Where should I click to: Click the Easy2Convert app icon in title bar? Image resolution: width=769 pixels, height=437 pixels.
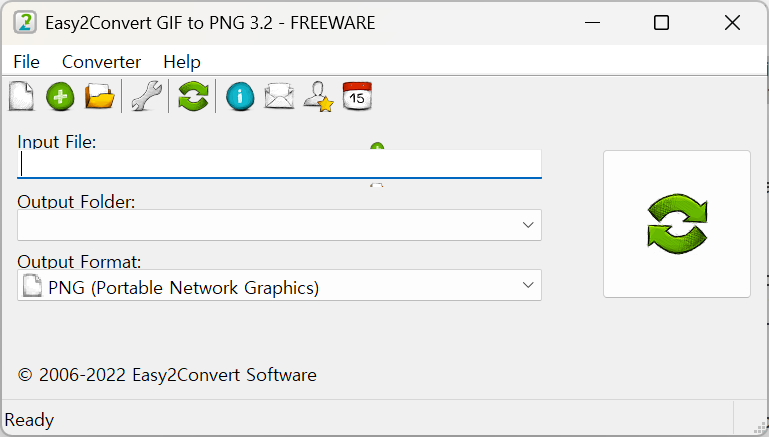pyautogui.click(x=25, y=22)
